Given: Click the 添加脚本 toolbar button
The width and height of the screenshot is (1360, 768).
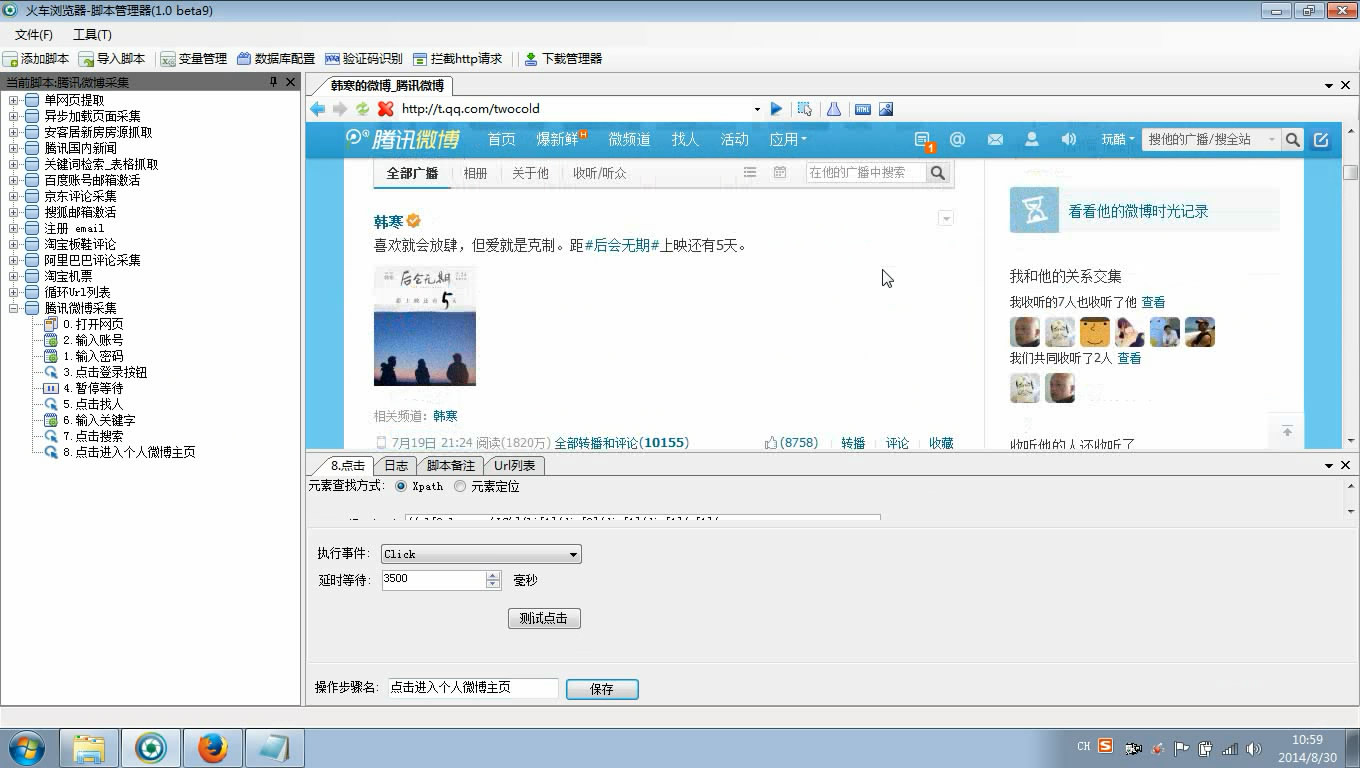Looking at the screenshot, I should click(36, 59).
